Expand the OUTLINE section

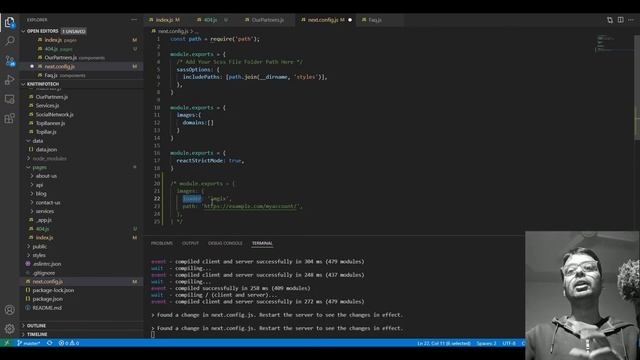[23, 326]
